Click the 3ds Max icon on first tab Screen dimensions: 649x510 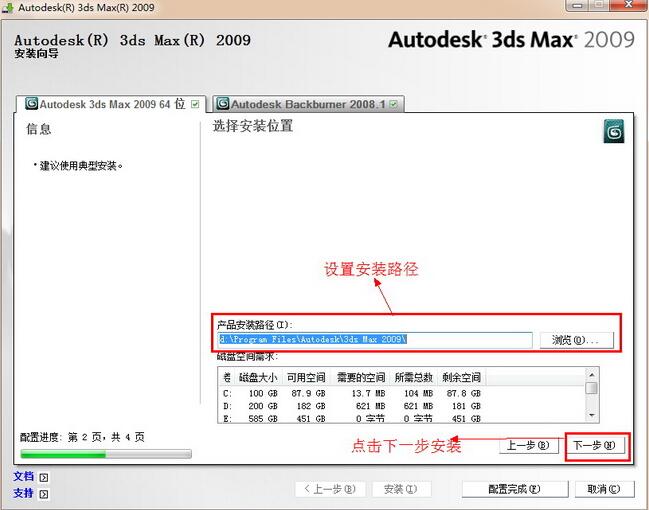pos(31,103)
